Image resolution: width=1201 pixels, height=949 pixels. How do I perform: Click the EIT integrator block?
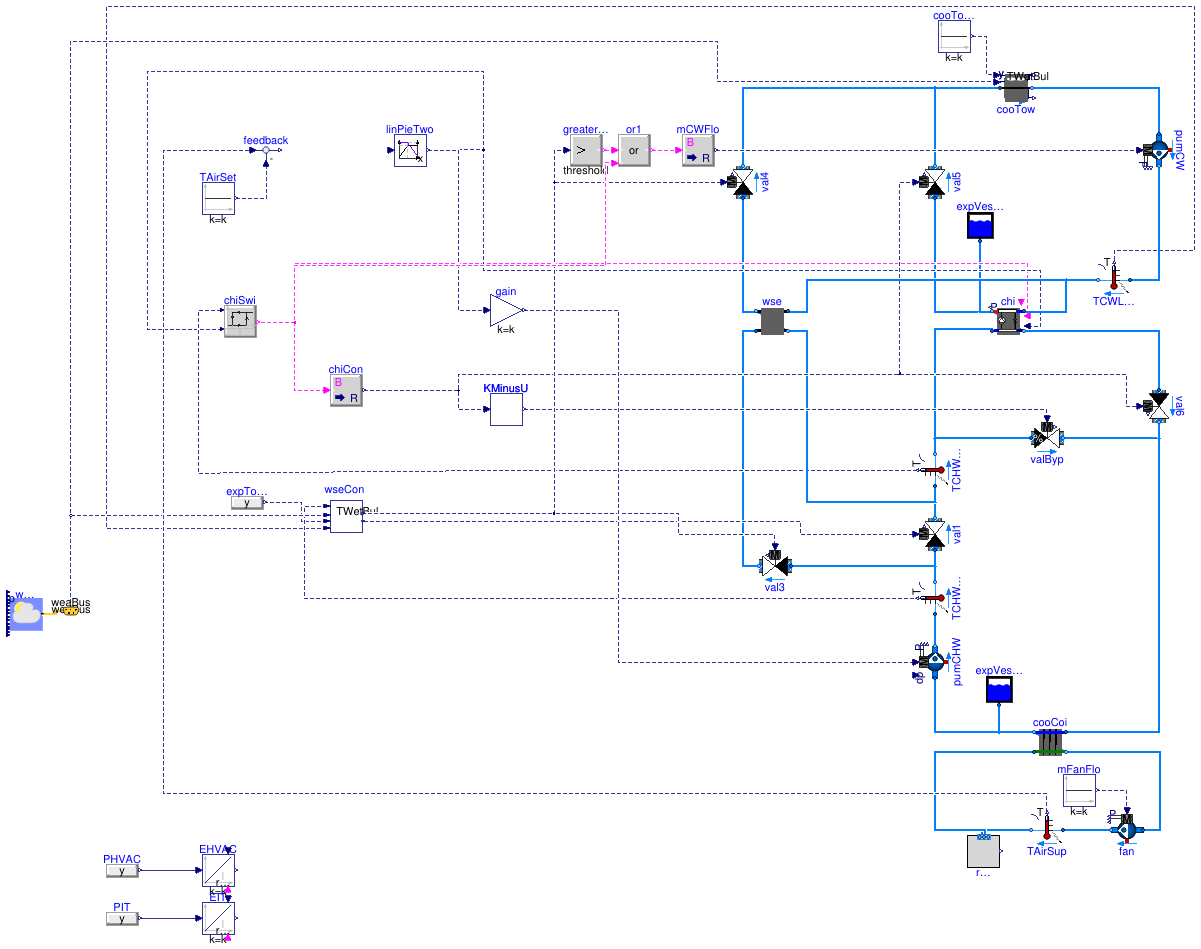(x=218, y=918)
